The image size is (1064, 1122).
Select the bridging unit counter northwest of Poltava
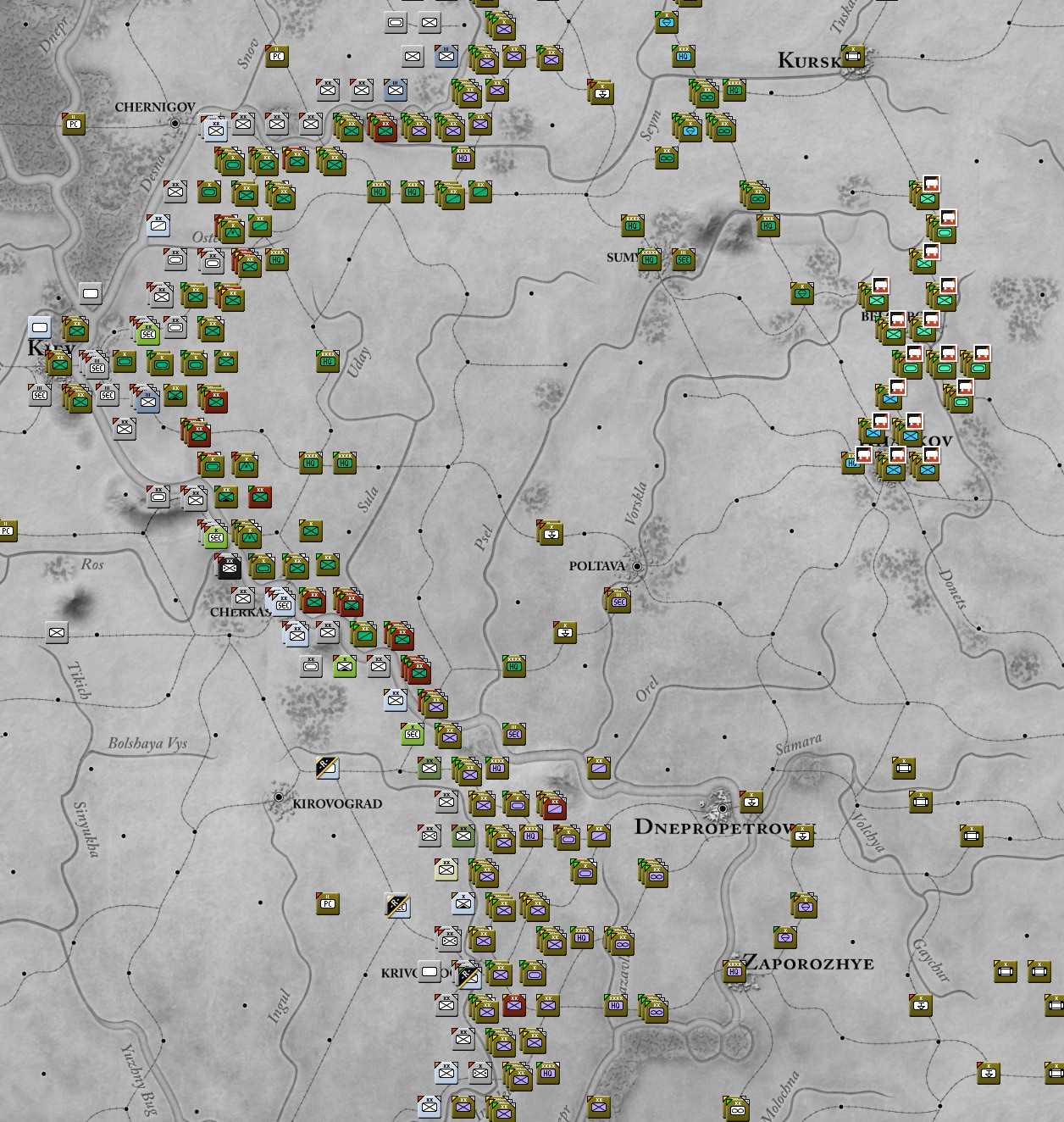pos(551,533)
